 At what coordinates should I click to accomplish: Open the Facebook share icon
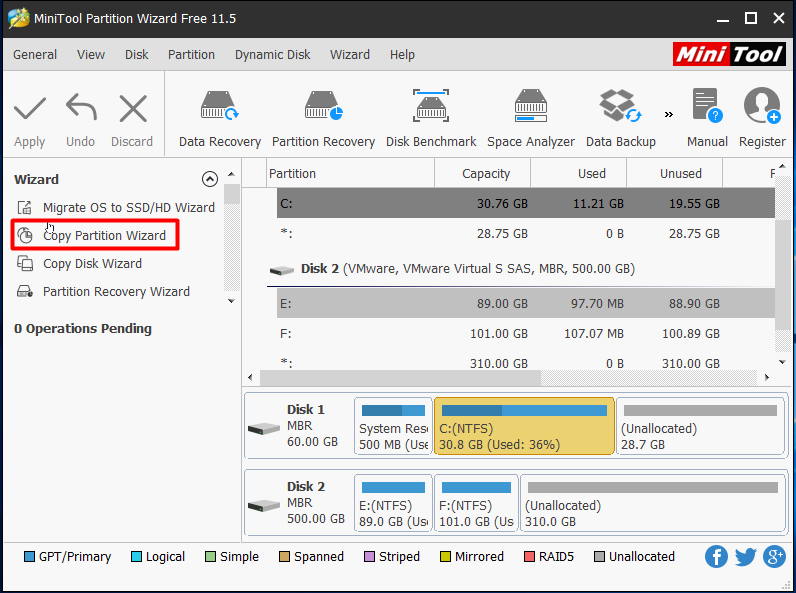pos(716,557)
